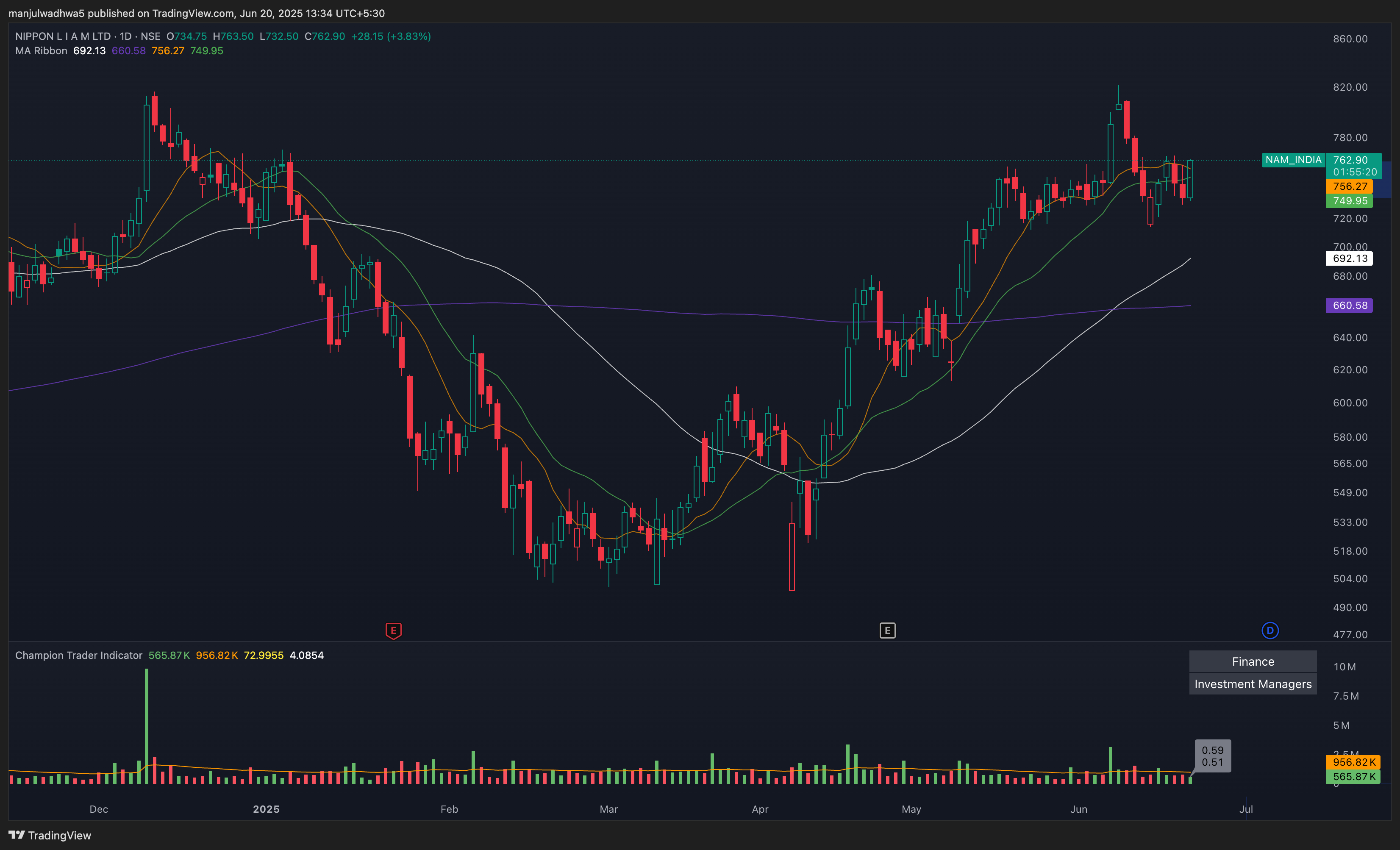Click the green 749.95 MA Ribbon legend value
1400x850 pixels.
207,50
